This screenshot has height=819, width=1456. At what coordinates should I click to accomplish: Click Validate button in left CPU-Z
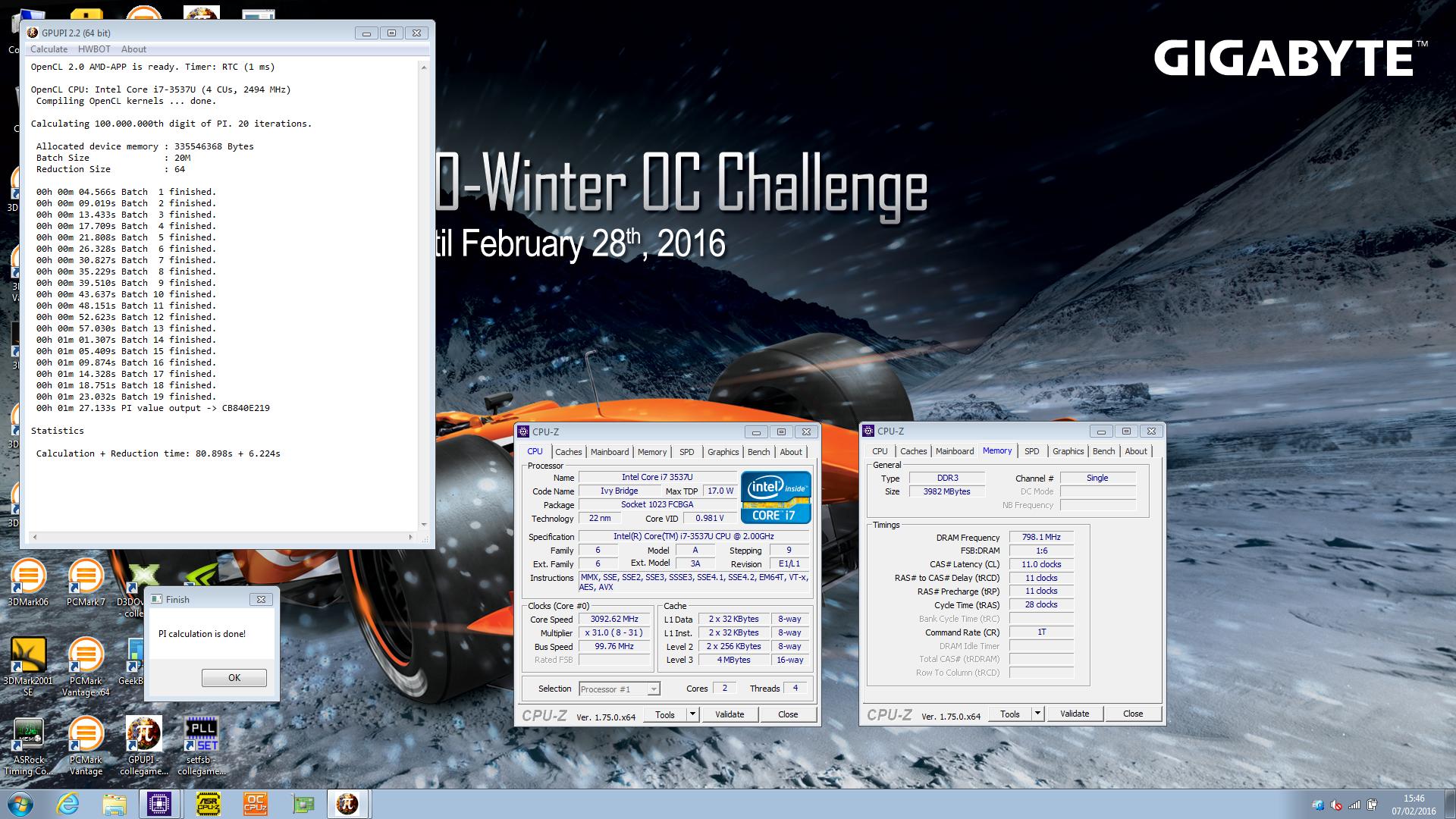[730, 714]
